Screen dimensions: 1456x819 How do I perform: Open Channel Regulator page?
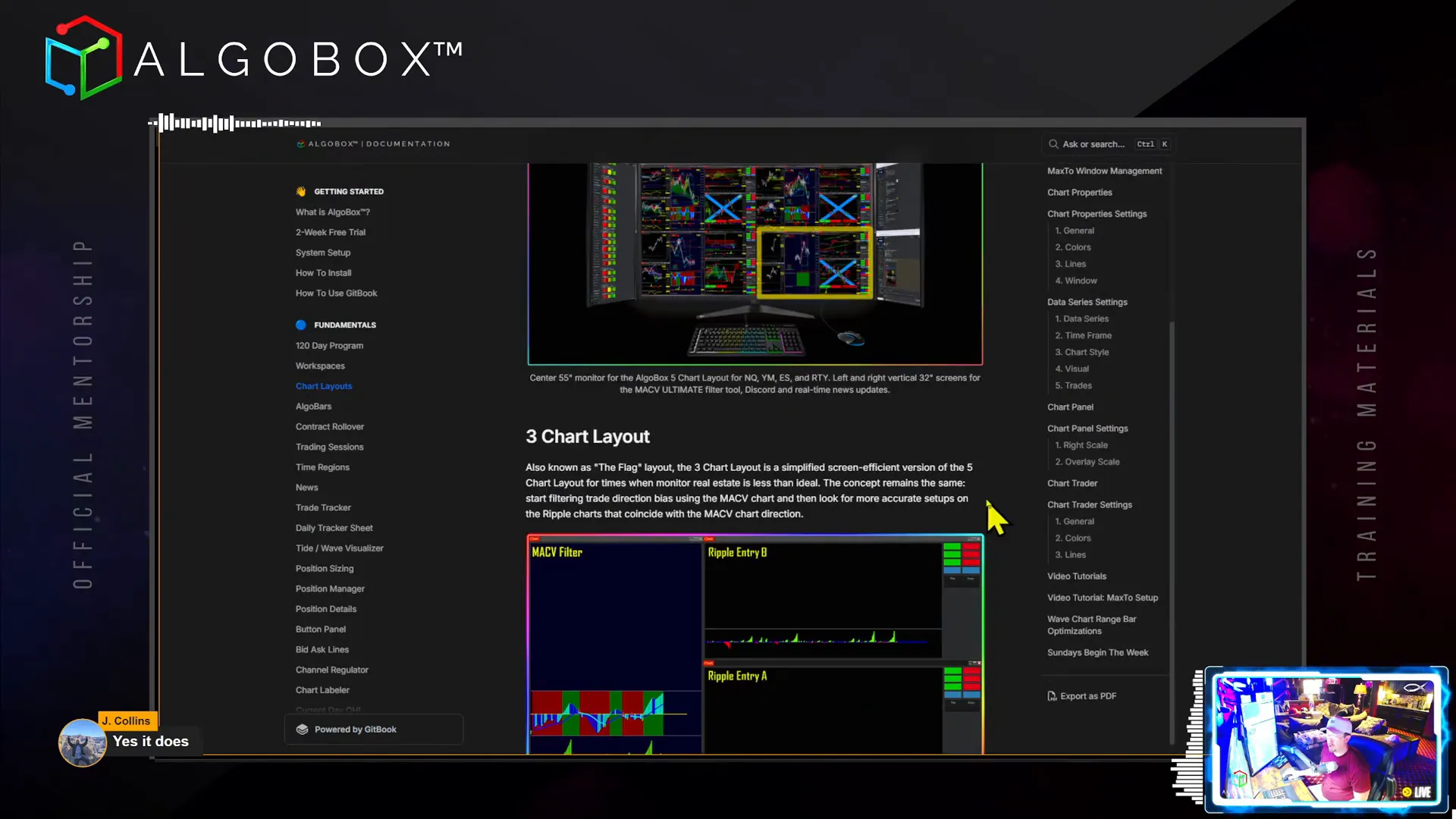click(332, 670)
